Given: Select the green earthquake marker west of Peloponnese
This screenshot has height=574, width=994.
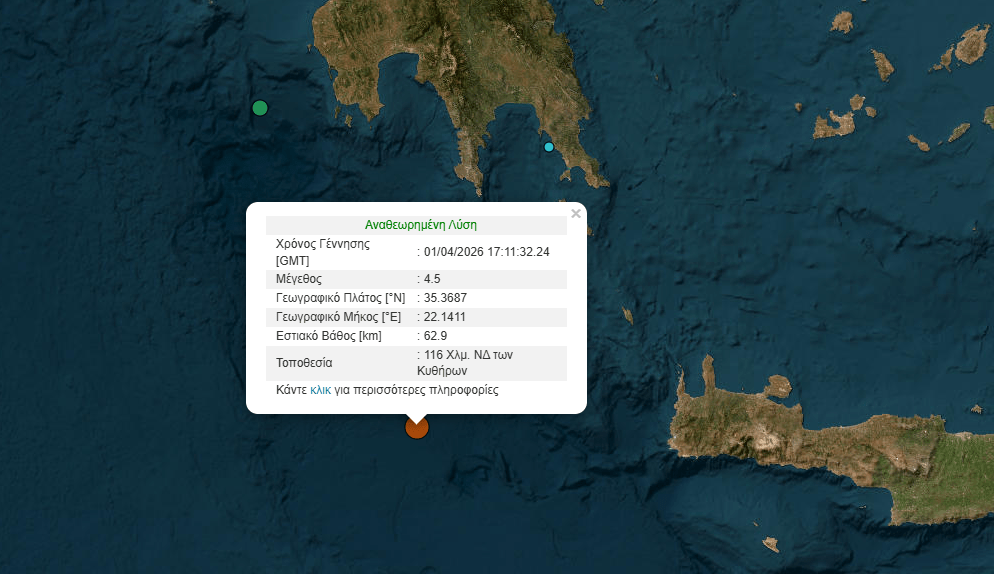Looking at the screenshot, I should tap(260, 108).
